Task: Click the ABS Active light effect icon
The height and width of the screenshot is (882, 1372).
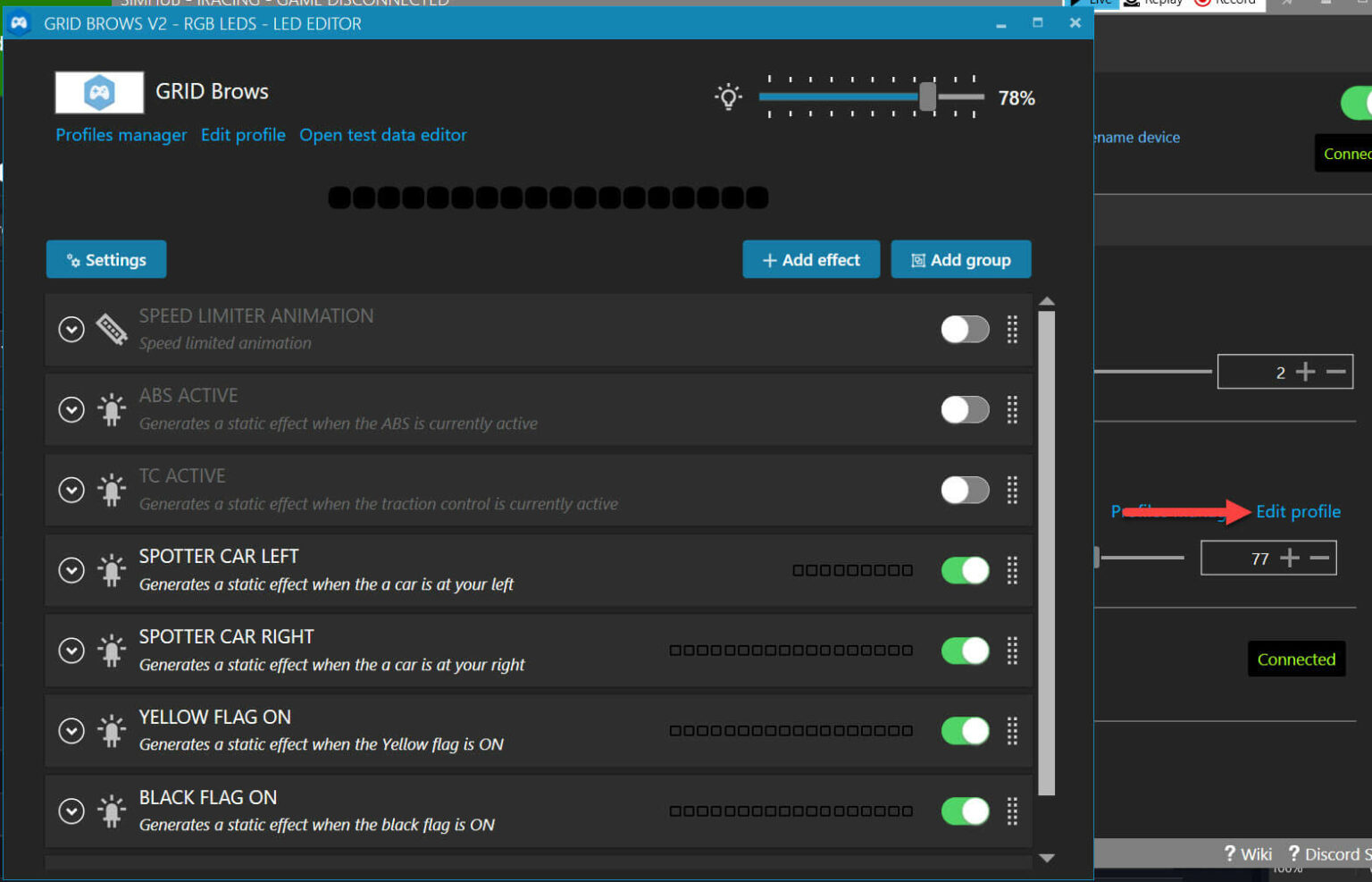Action: [x=112, y=409]
